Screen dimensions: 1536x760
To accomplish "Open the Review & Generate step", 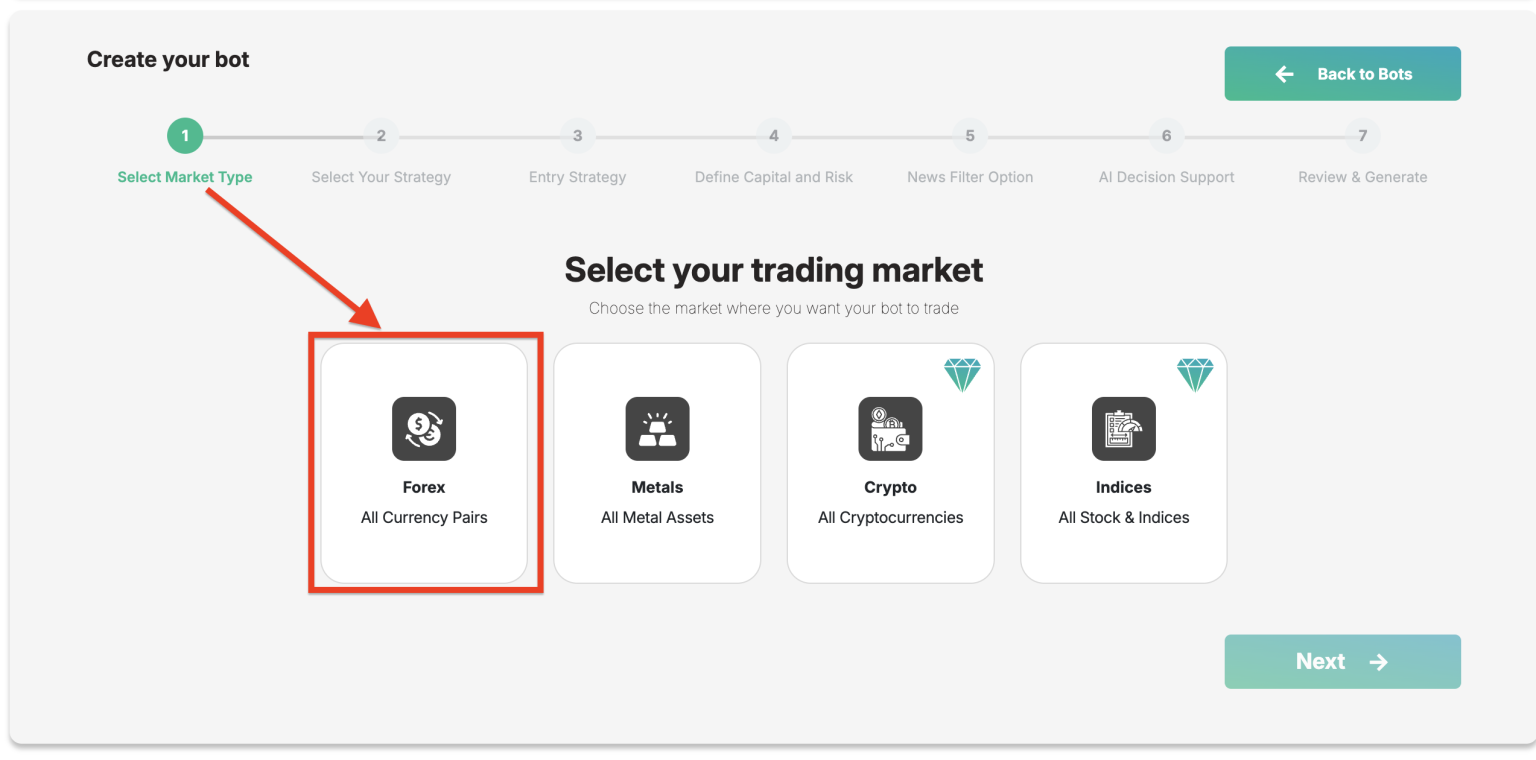I will click(1362, 136).
